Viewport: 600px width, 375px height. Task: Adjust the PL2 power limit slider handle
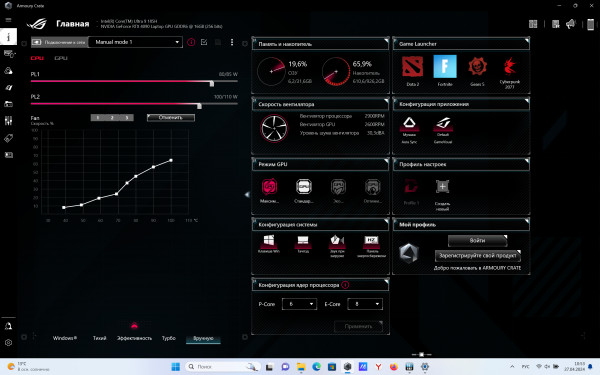(199, 106)
